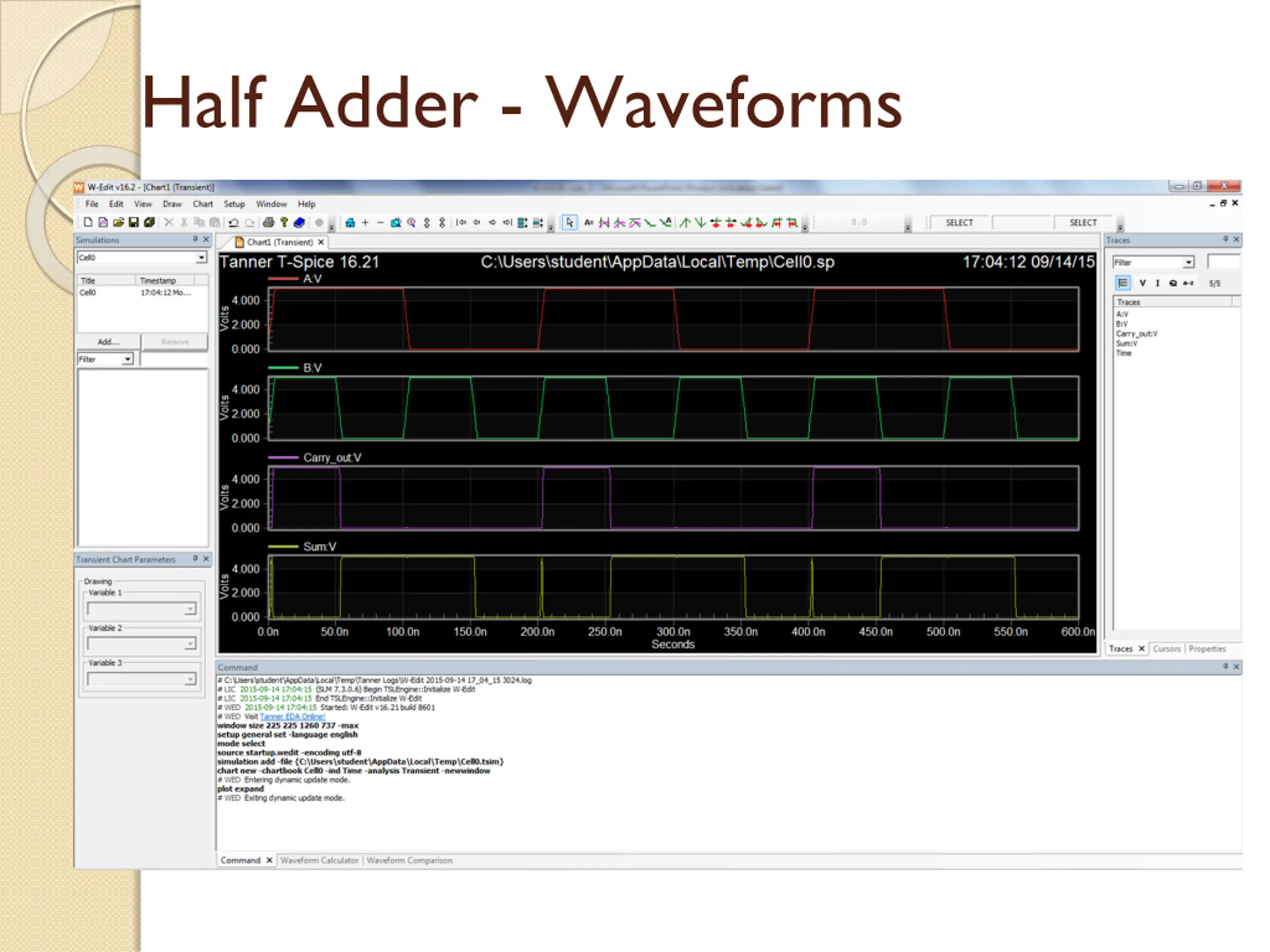The width and height of the screenshot is (1270, 952).
Task: Select the zoom box magnifier icon
Action: (395, 222)
